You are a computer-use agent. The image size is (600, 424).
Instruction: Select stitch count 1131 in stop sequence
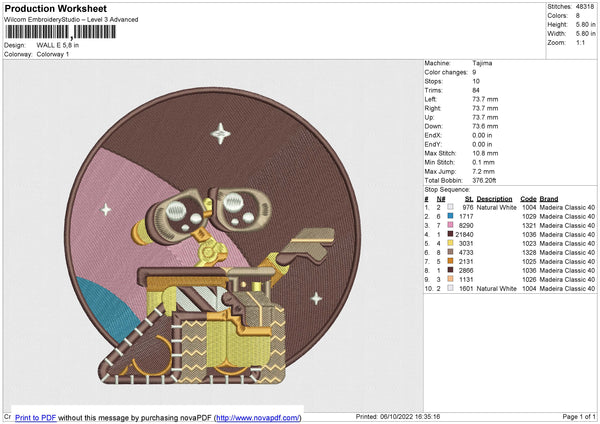[466, 279]
